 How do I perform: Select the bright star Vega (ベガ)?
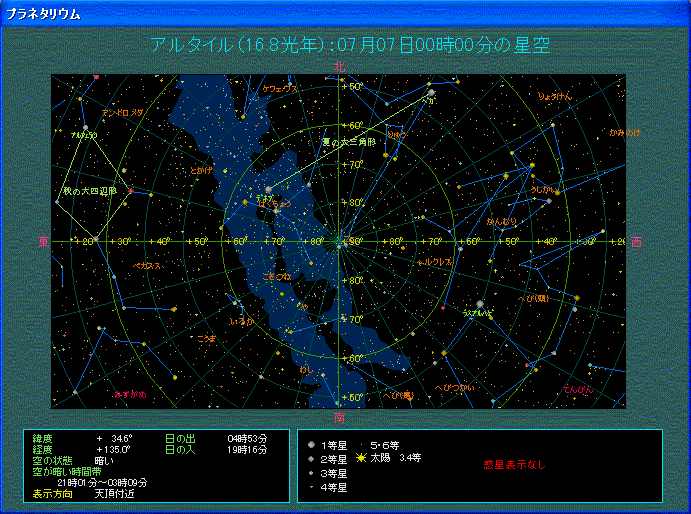click(x=431, y=95)
